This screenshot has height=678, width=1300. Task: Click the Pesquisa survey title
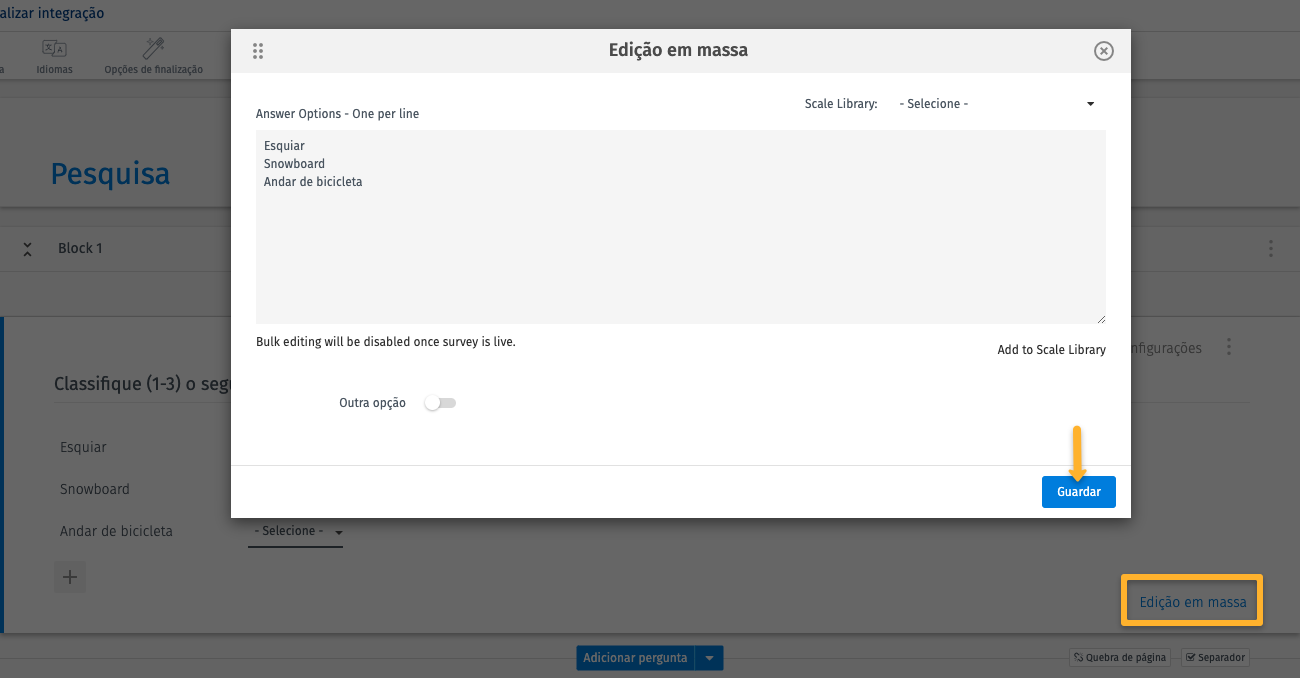(x=110, y=174)
